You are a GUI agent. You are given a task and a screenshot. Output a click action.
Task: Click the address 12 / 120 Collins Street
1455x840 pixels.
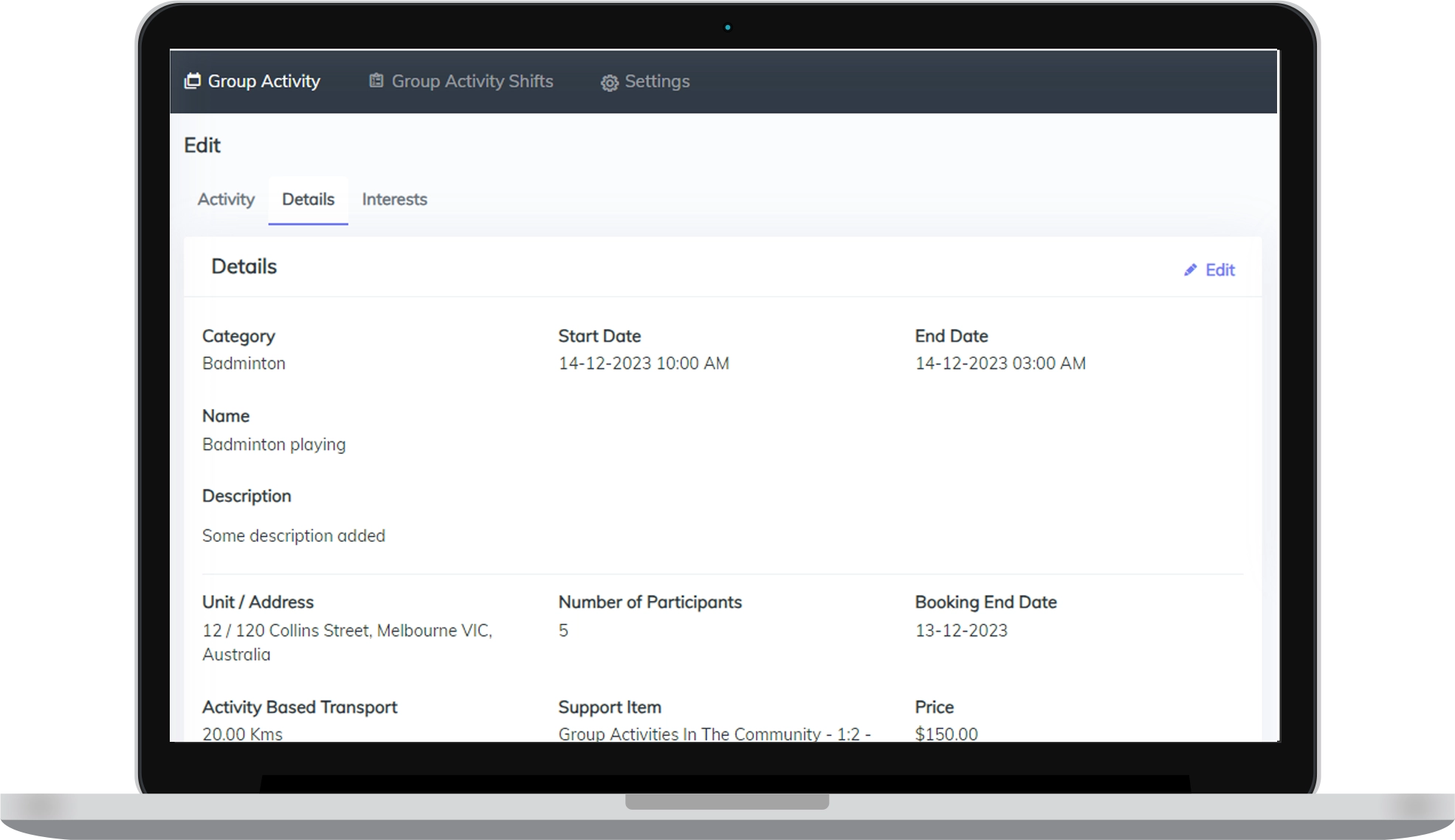(x=347, y=642)
